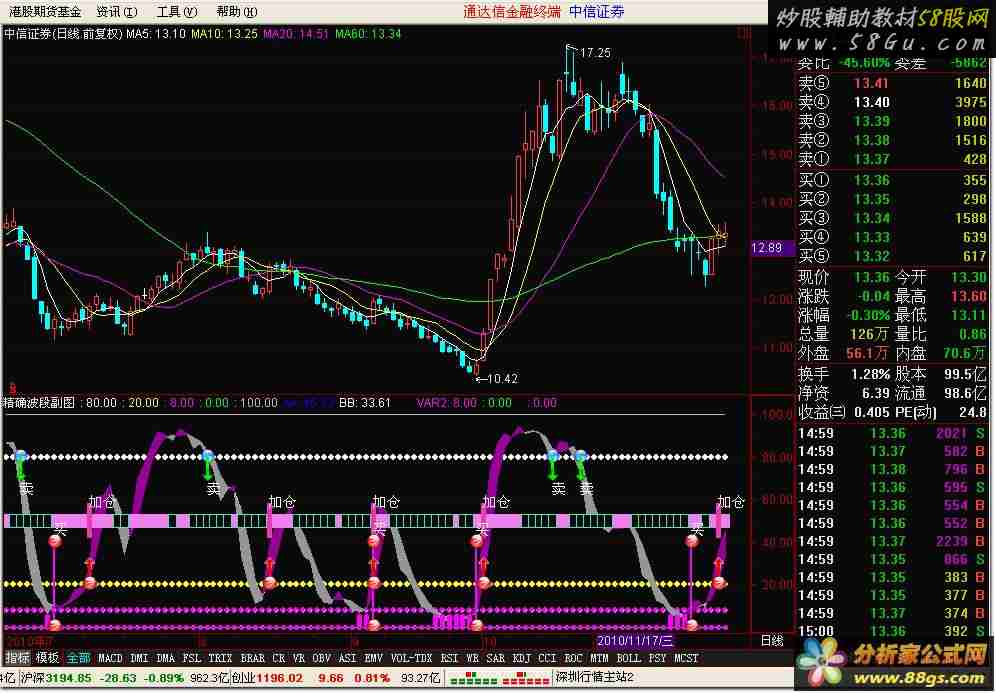Click the 中信证券(日线,前复权) chart label
Viewport: 996px width, 693px height.
[64, 34]
